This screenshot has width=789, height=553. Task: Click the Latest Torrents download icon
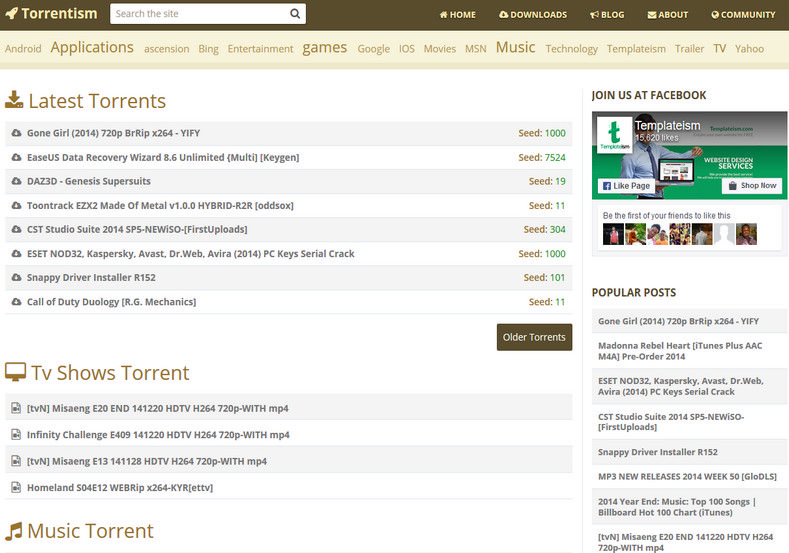tap(14, 100)
